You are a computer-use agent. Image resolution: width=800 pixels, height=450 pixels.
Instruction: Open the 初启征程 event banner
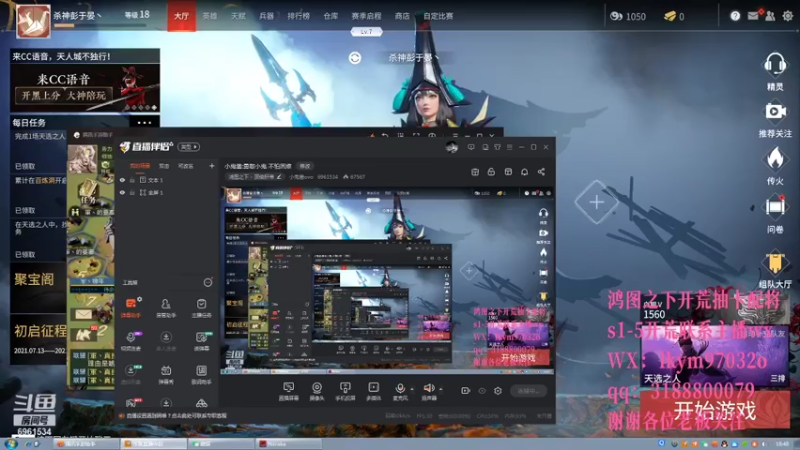point(38,337)
